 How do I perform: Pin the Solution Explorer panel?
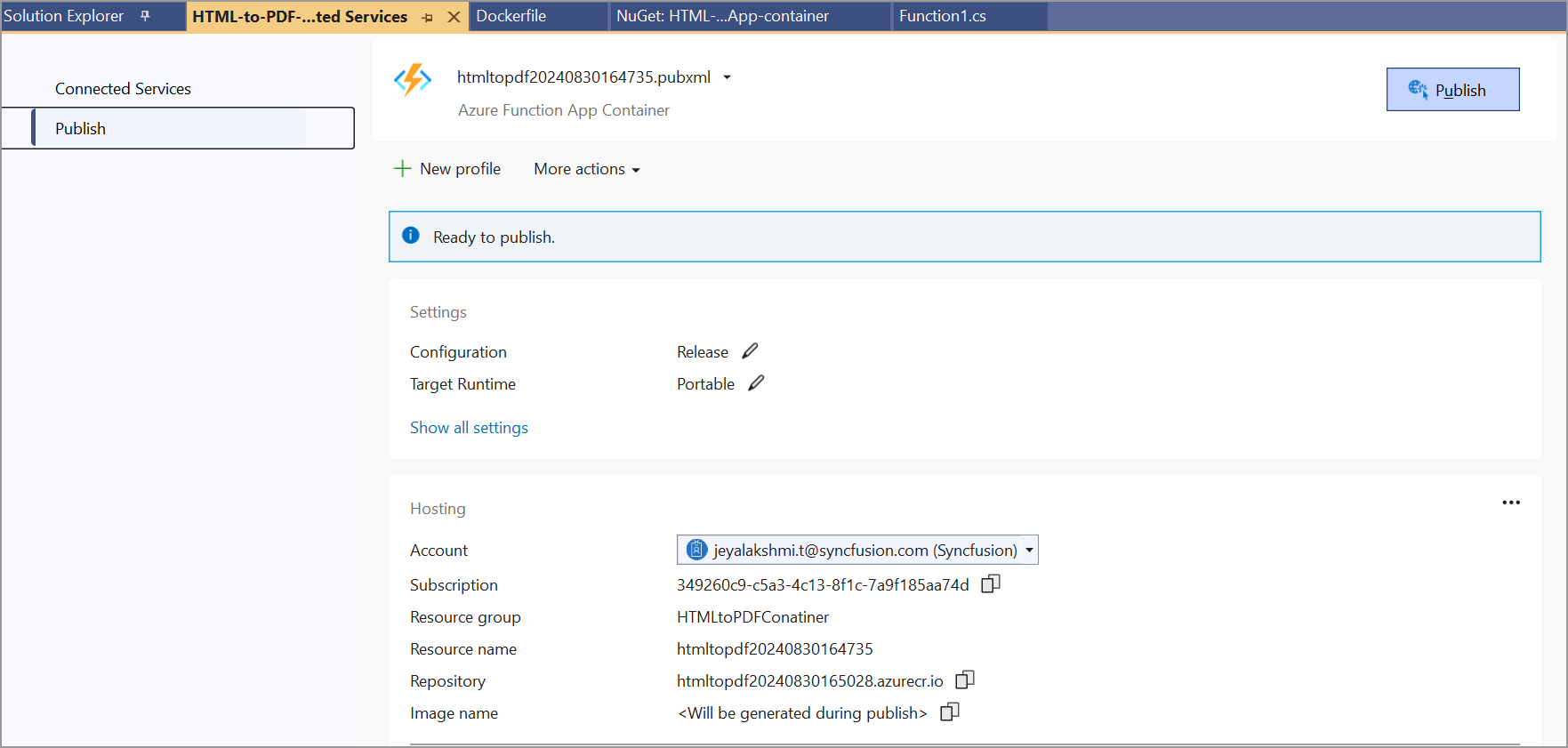click(x=145, y=16)
